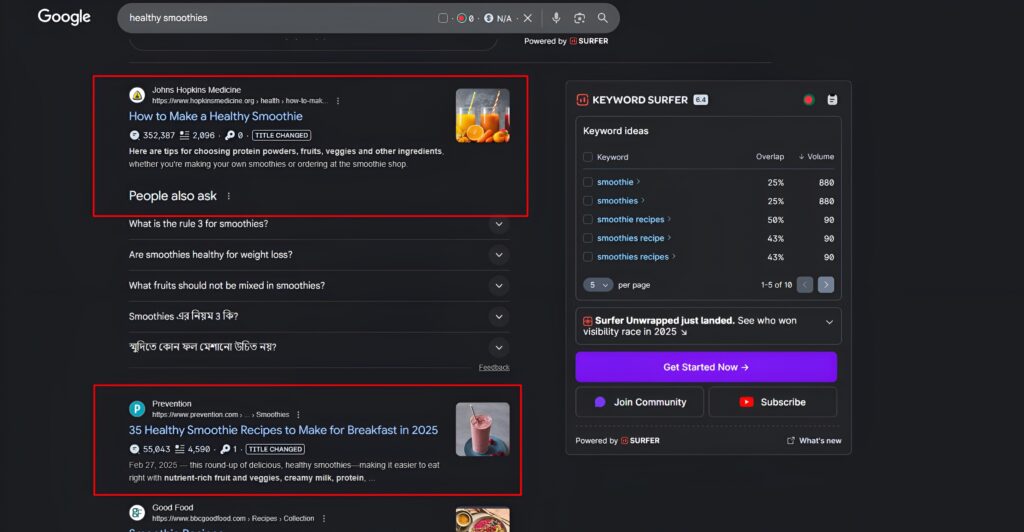Click the Keyword Surfer logo icon
The image size is (1024, 532).
582,100
